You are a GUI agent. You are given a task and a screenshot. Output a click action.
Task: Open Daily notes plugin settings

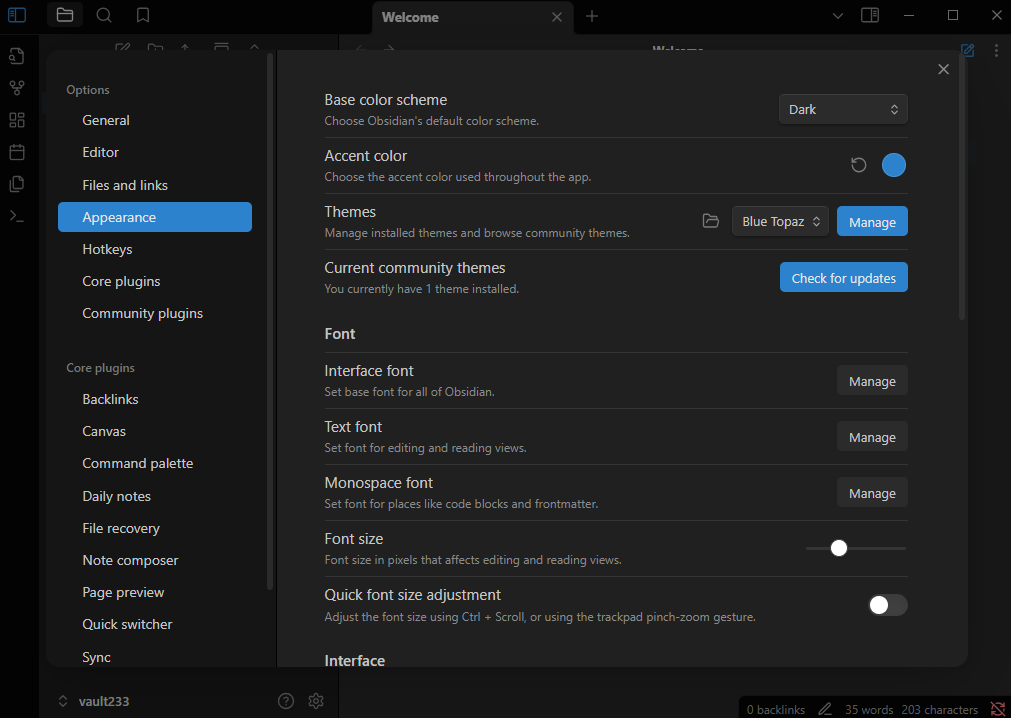(155, 496)
